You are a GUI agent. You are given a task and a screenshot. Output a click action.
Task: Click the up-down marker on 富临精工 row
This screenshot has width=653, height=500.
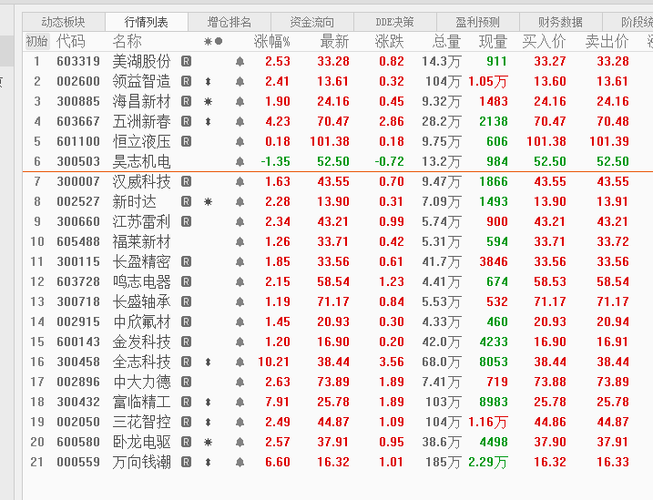point(208,402)
